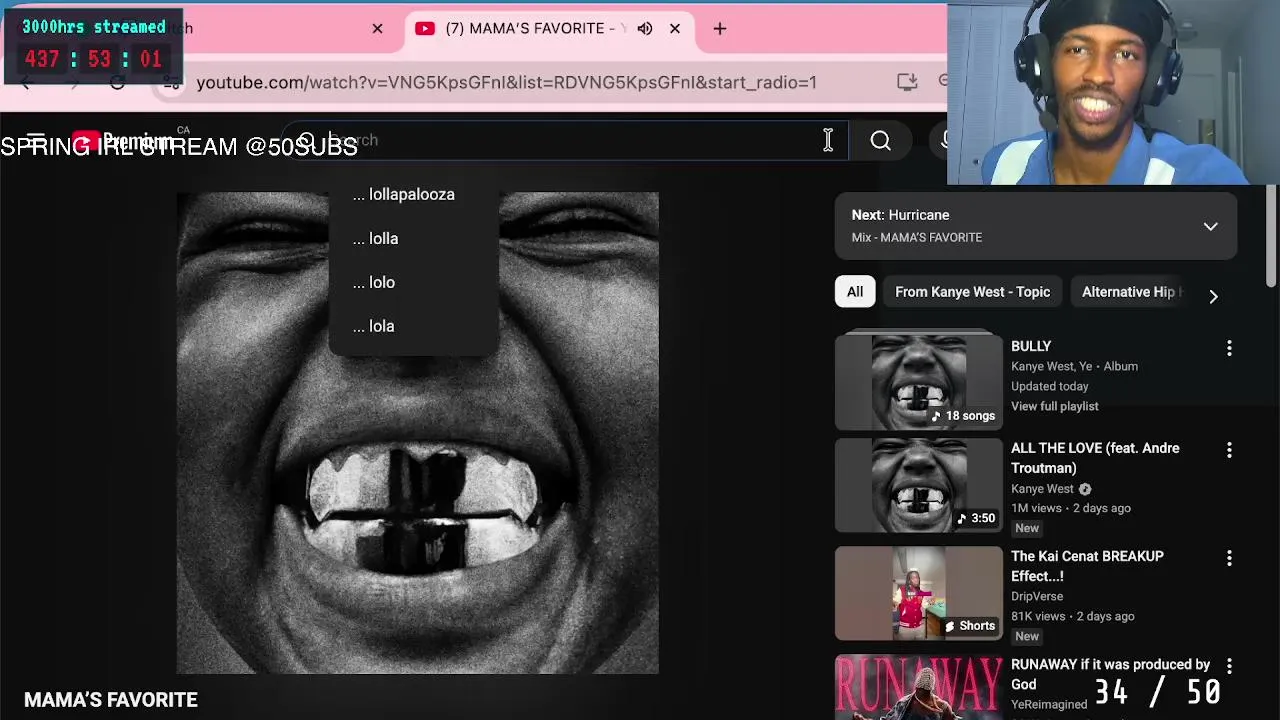Open The Kai Cenat BREAKUP Effect title
Screen dimensions: 1280x720
[1087, 566]
